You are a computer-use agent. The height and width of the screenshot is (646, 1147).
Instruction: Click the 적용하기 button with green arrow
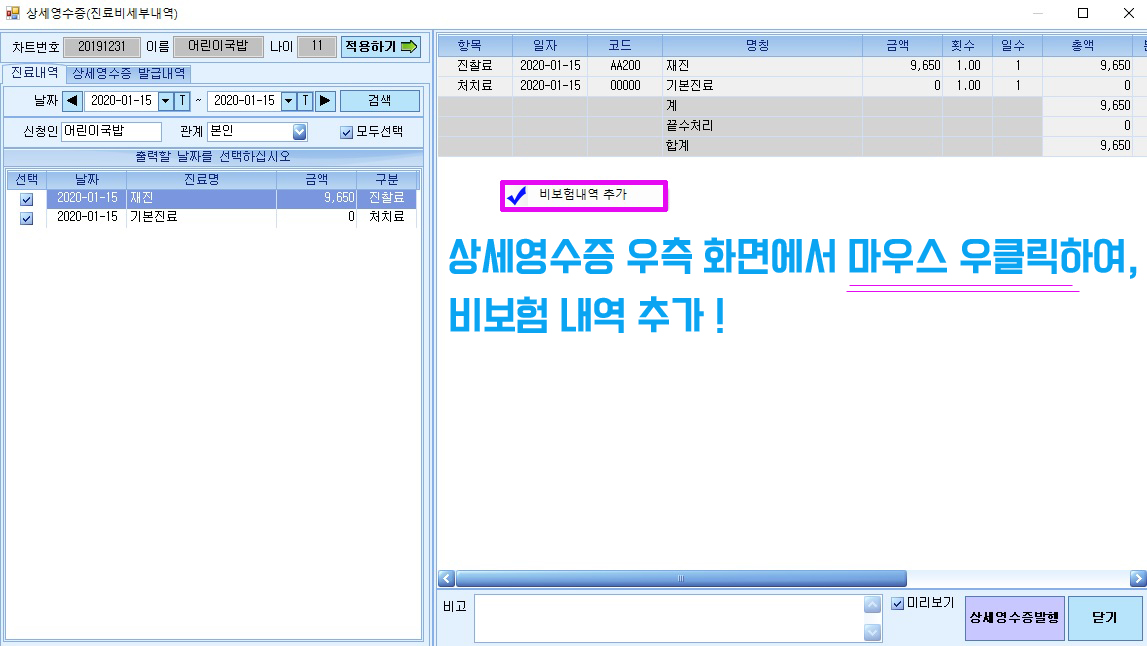[x=380, y=47]
